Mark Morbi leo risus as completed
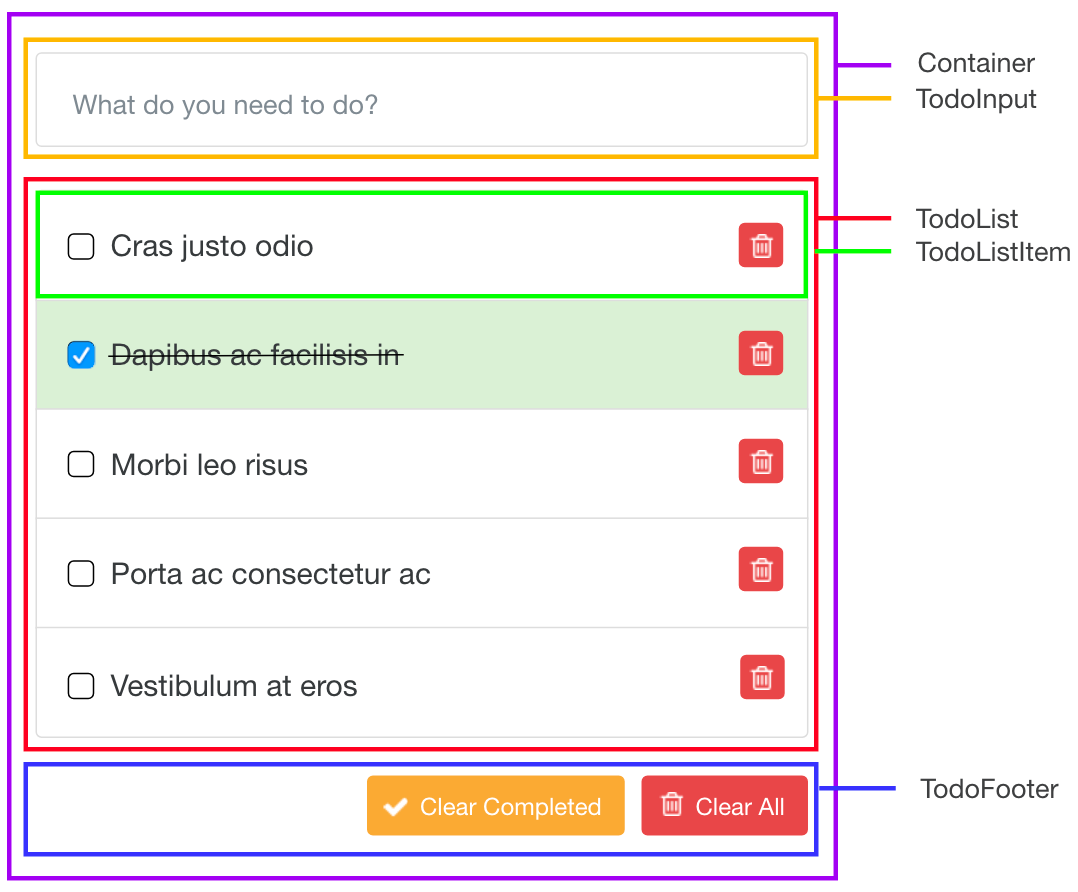 pos(81,464)
